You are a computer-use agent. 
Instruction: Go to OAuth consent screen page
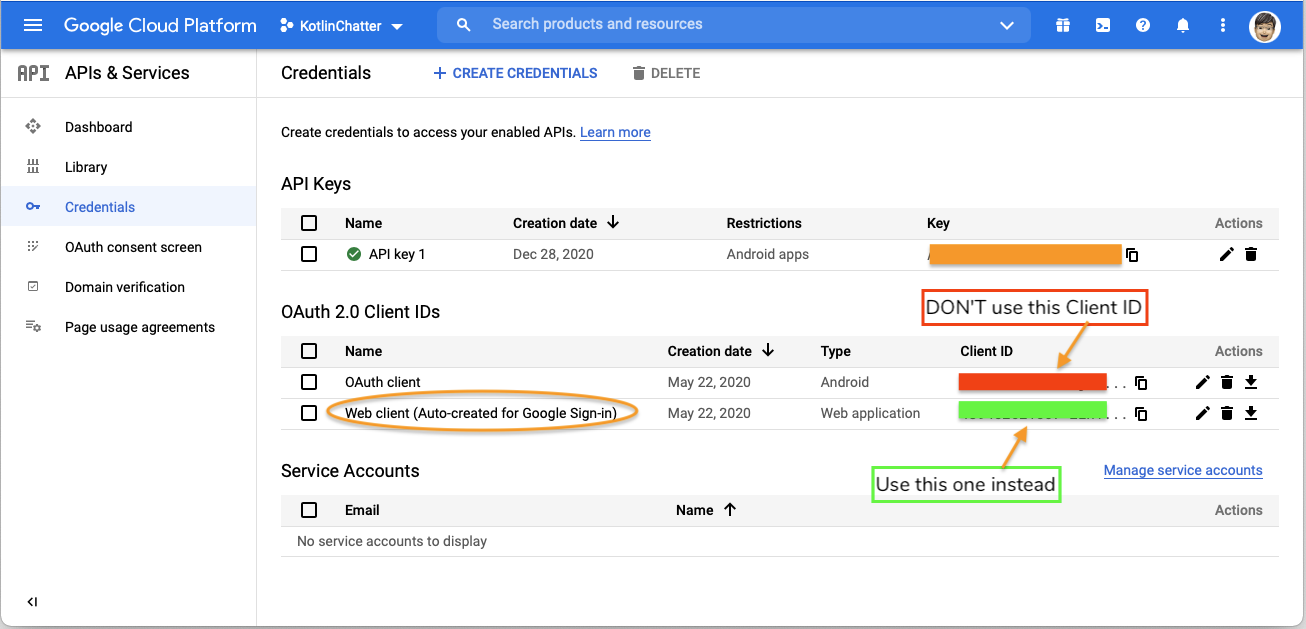pos(133,247)
